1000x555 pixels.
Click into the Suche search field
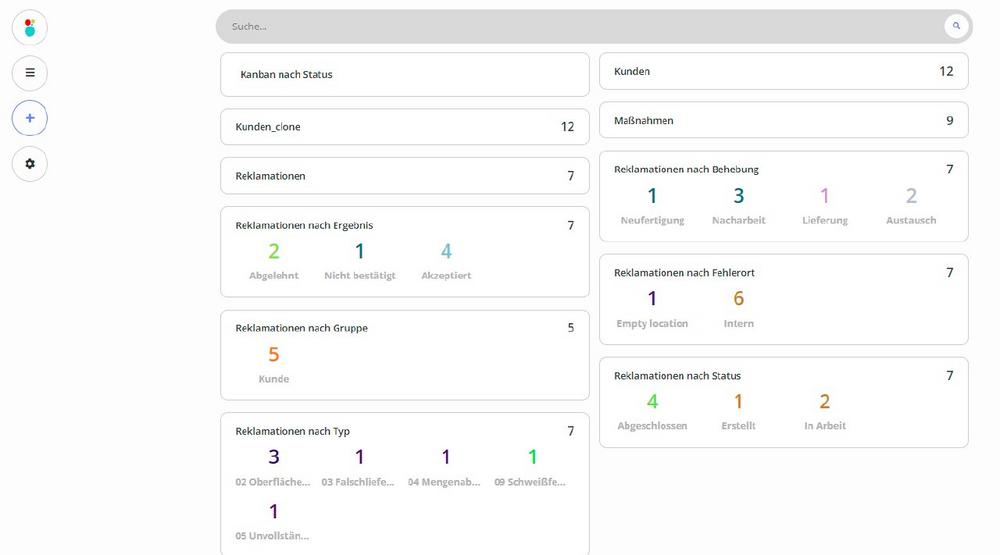(x=580, y=26)
